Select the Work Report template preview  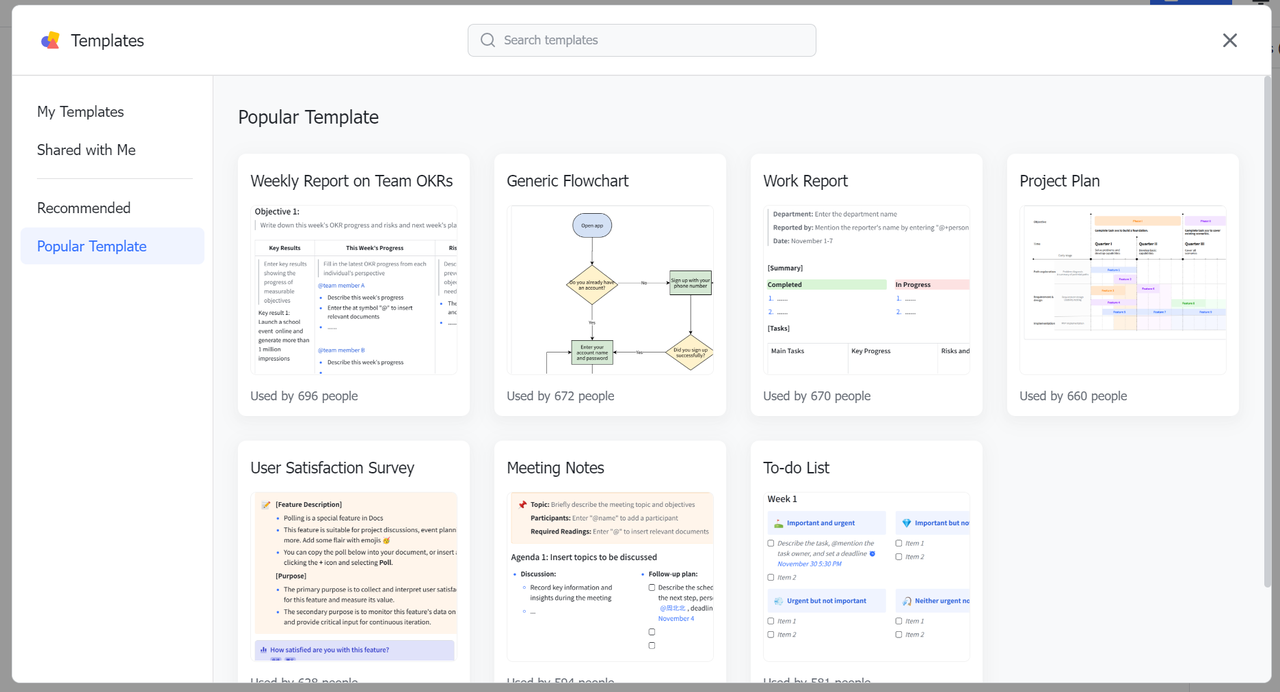click(866, 290)
